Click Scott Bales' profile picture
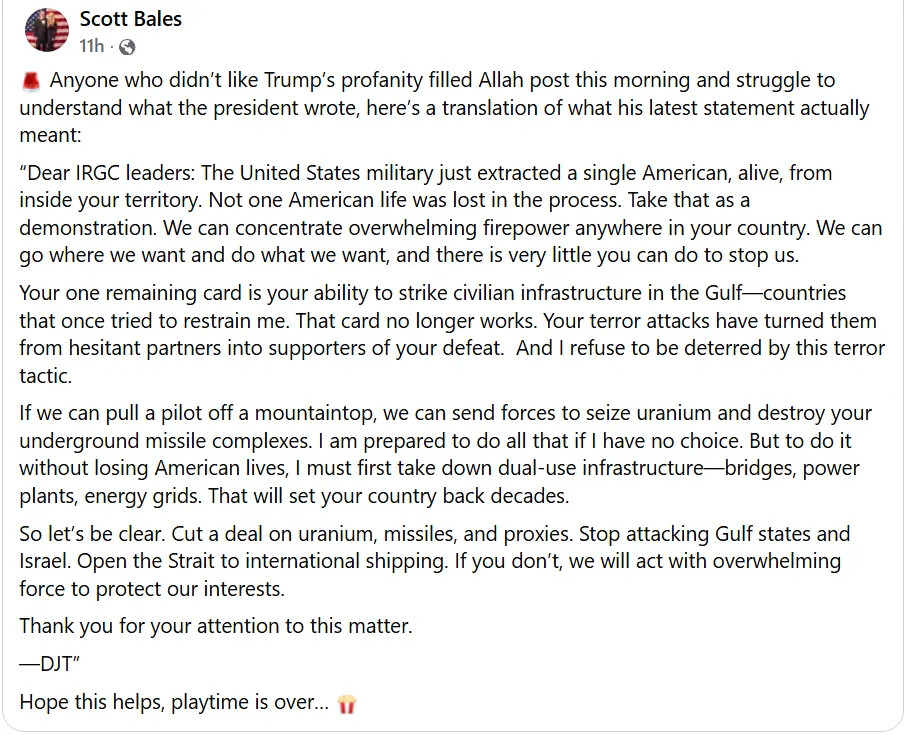Image resolution: width=904 pixels, height=736 pixels. pyautogui.click(x=46, y=30)
